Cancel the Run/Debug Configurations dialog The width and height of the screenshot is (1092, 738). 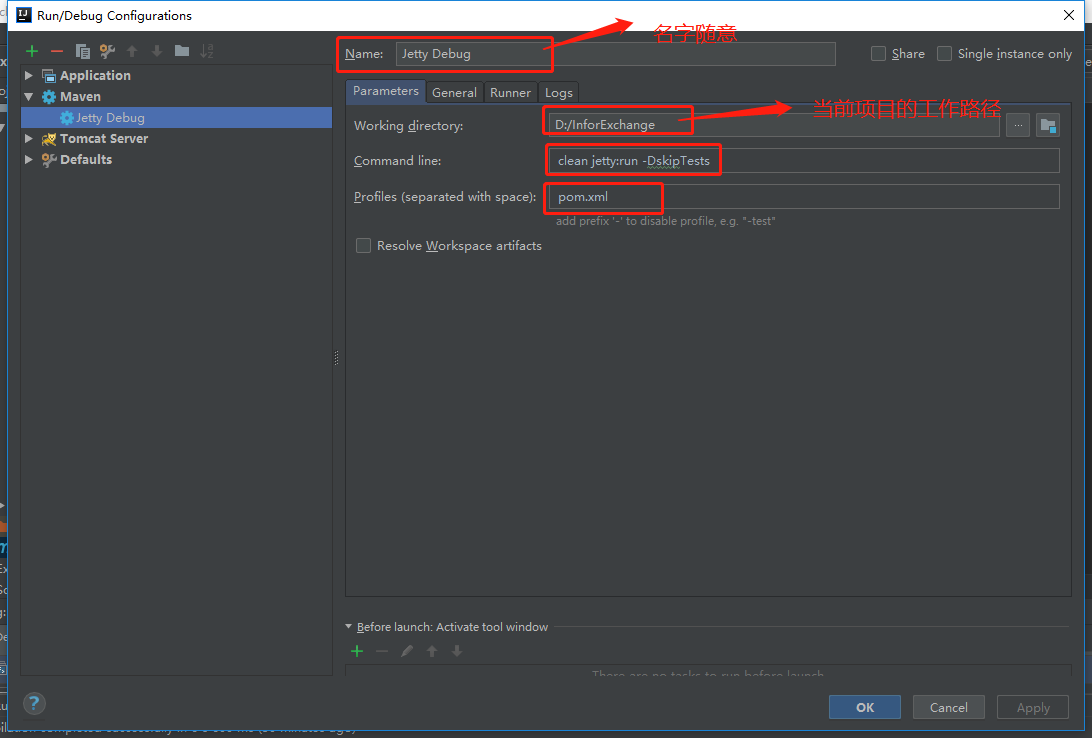pos(948,707)
